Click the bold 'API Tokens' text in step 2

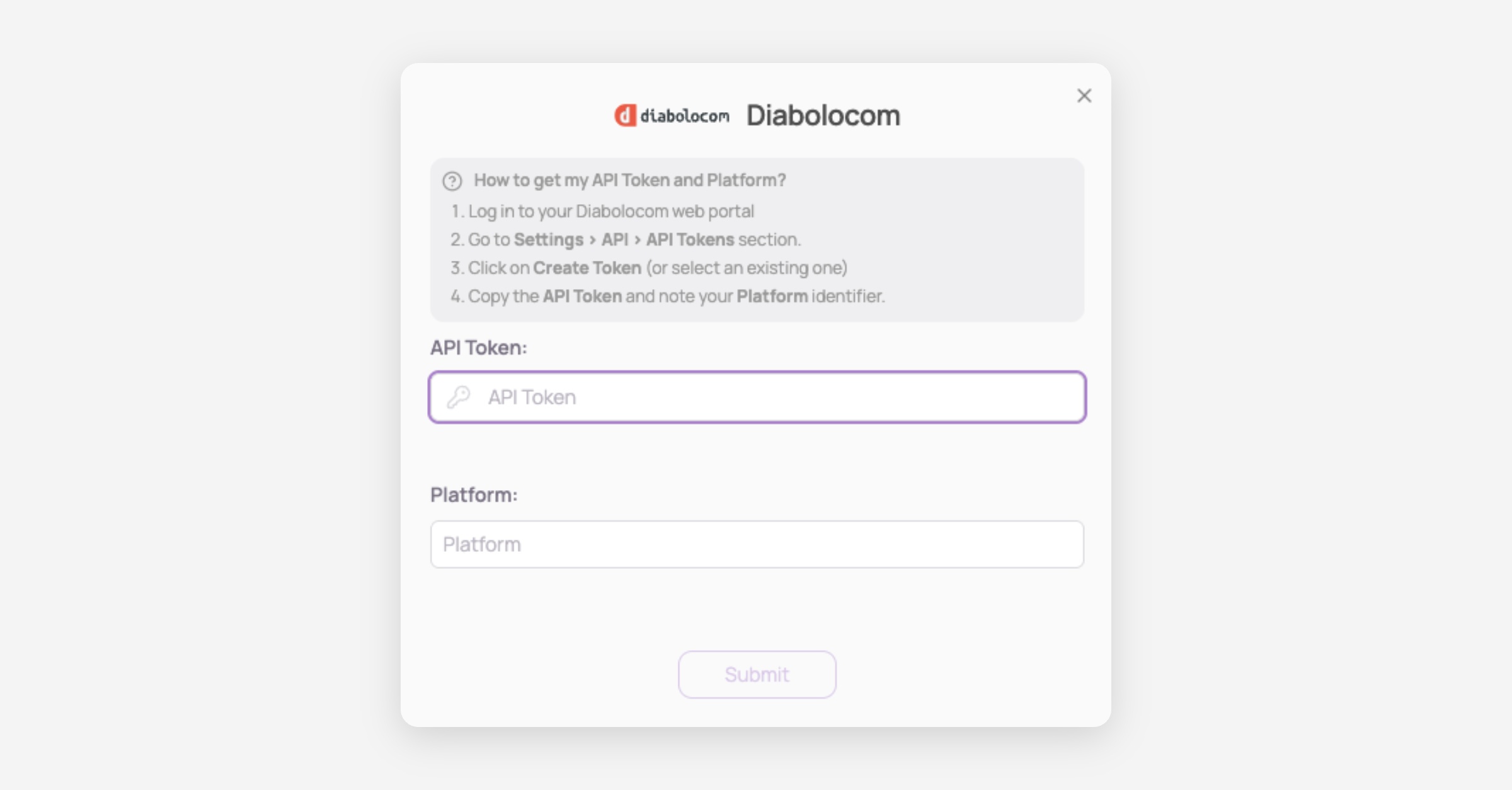click(x=690, y=239)
